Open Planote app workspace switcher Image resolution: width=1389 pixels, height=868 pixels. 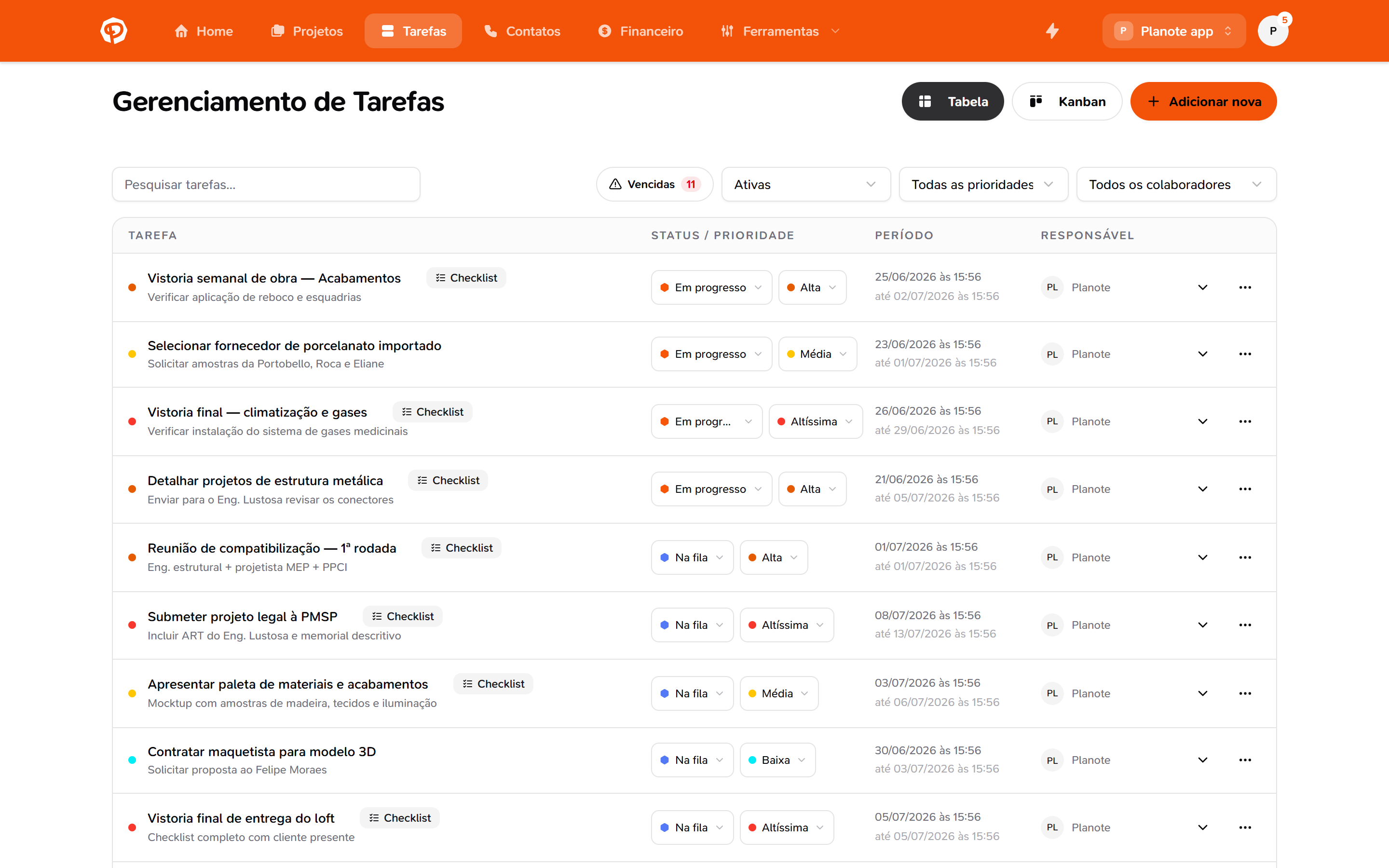point(1174,31)
